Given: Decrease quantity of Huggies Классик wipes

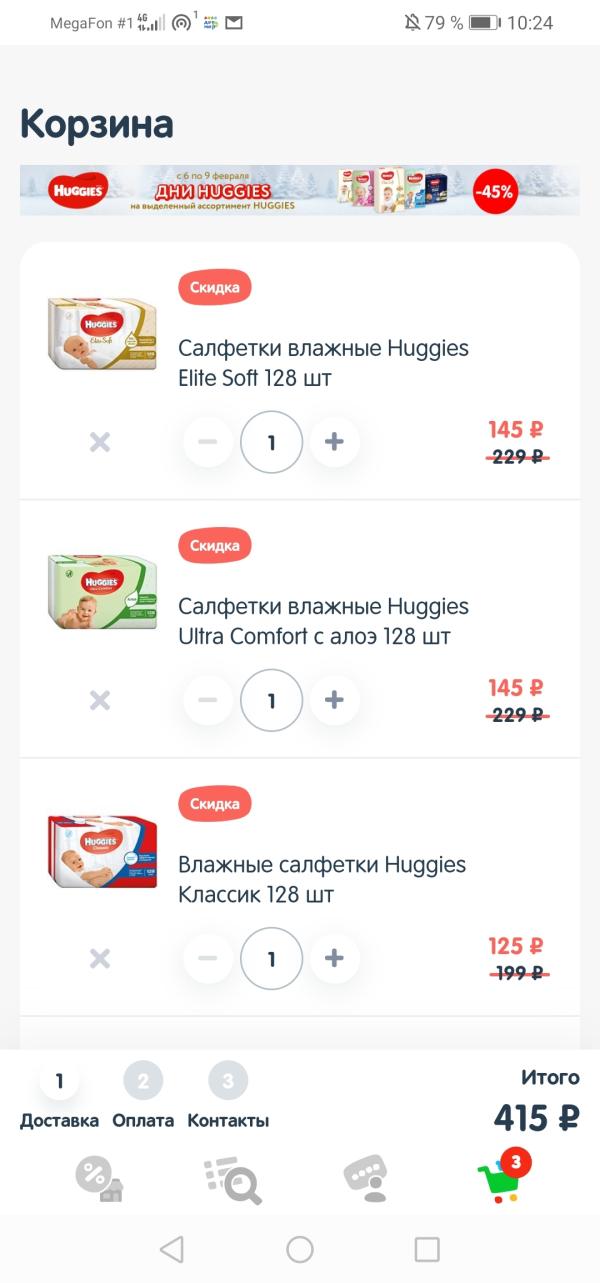Looking at the screenshot, I should [208, 958].
